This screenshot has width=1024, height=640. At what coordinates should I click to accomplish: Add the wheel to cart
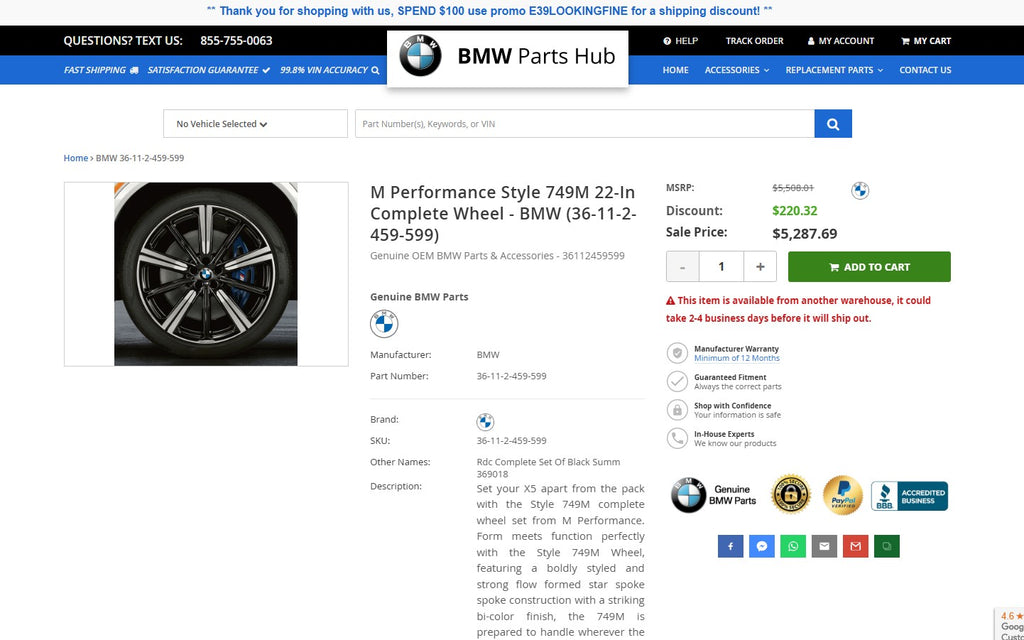869,267
